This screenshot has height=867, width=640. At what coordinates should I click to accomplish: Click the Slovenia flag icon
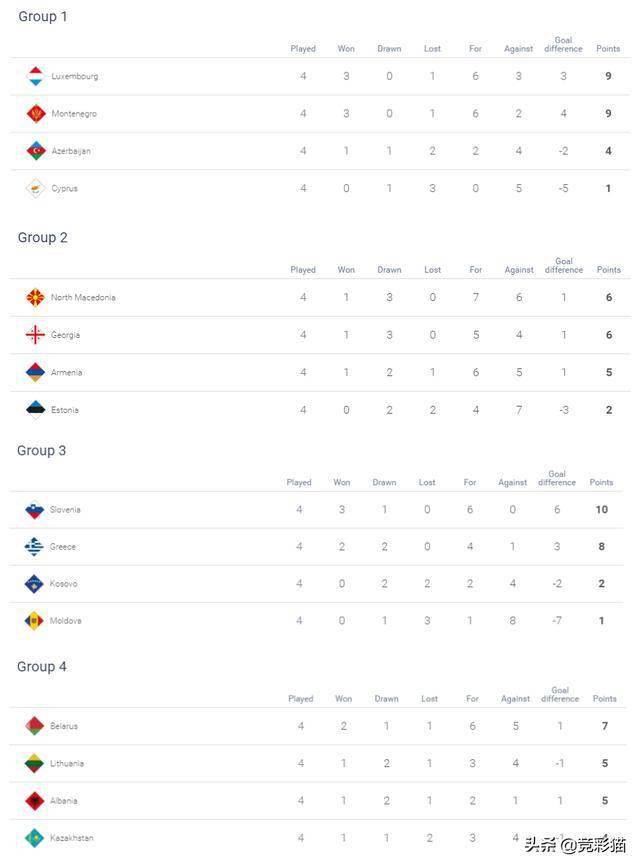(35, 510)
